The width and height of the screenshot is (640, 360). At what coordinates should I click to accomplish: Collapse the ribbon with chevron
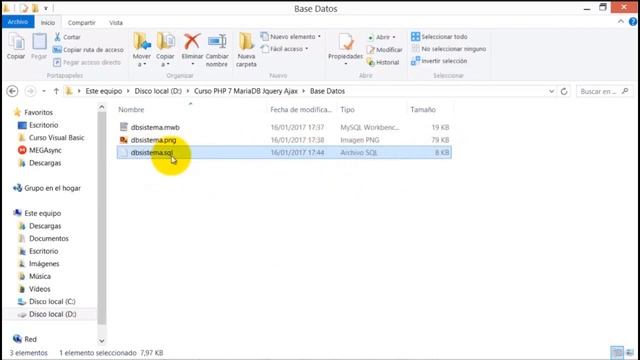pyautogui.click(x=621, y=22)
